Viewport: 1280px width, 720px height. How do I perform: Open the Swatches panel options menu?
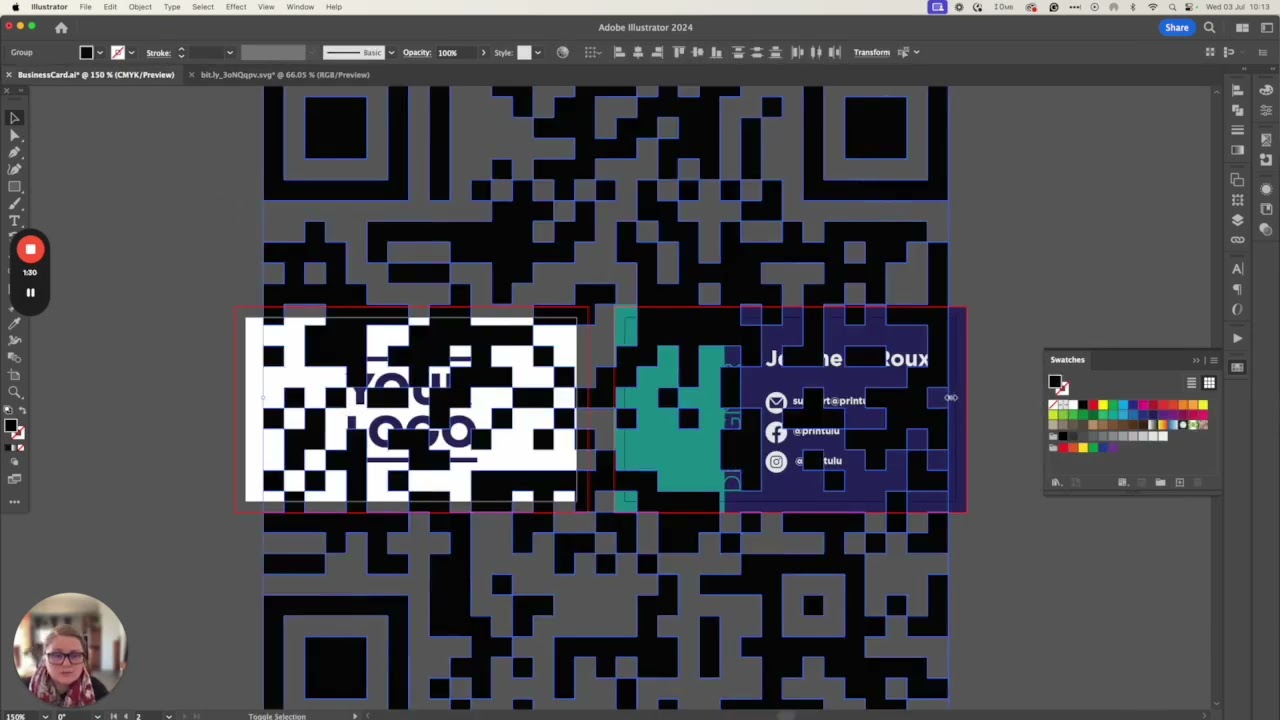(x=1213, y=360)
